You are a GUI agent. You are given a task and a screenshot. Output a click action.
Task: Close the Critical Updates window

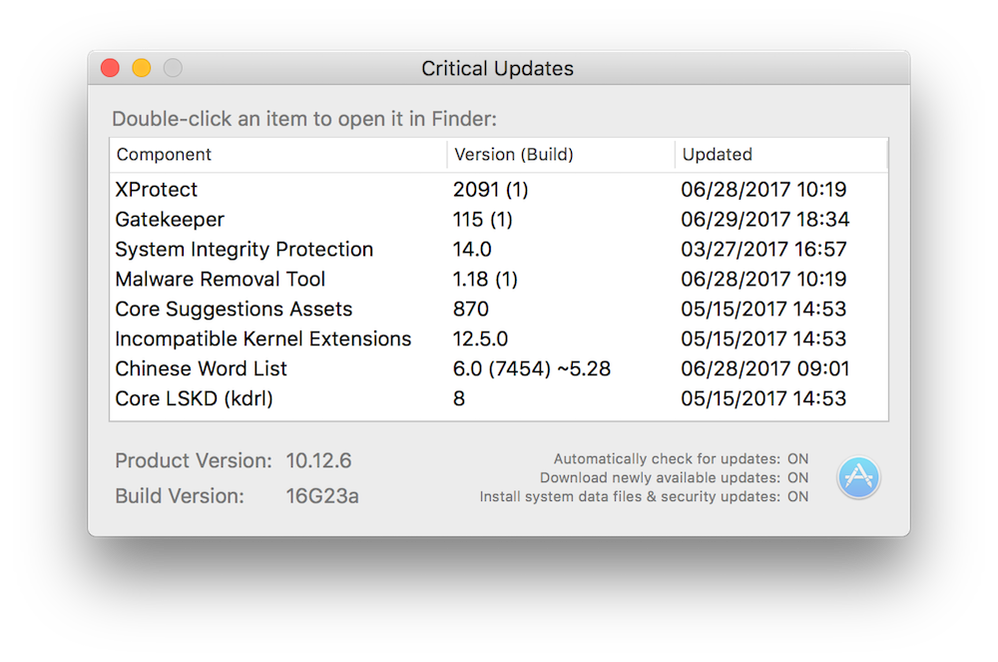click(110, 67)
